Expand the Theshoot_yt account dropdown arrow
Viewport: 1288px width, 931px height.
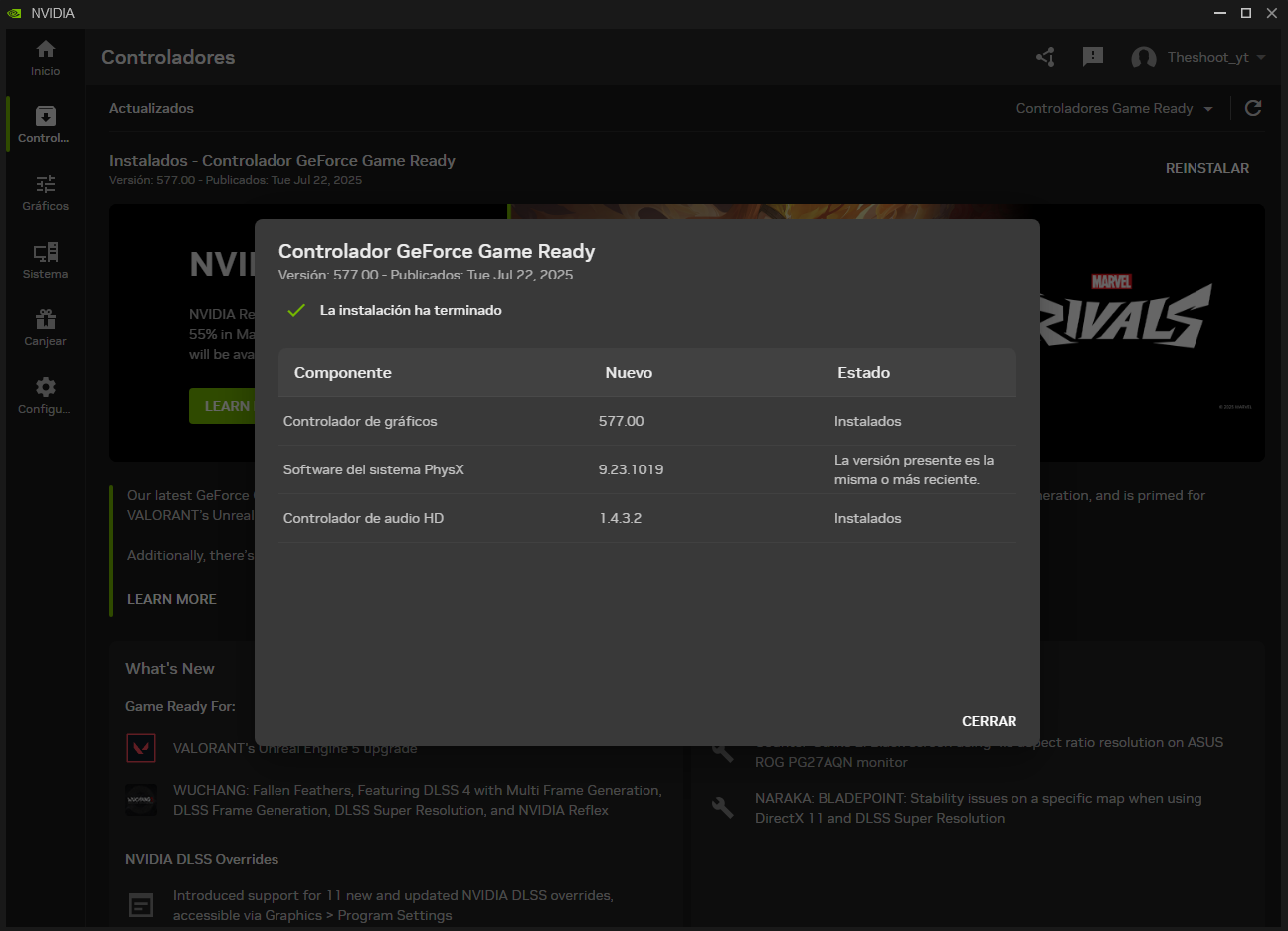point(1261,57)
